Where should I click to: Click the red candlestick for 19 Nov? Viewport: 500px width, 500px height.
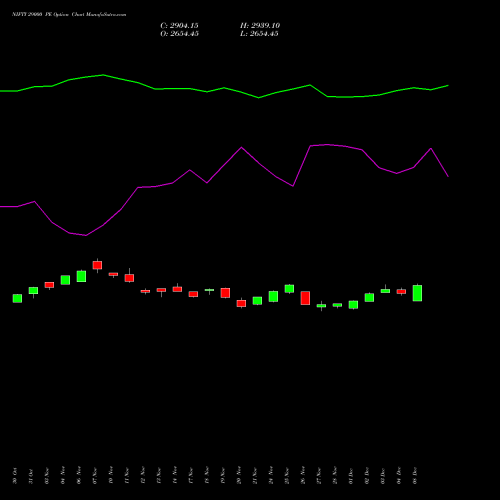(225, 293)
